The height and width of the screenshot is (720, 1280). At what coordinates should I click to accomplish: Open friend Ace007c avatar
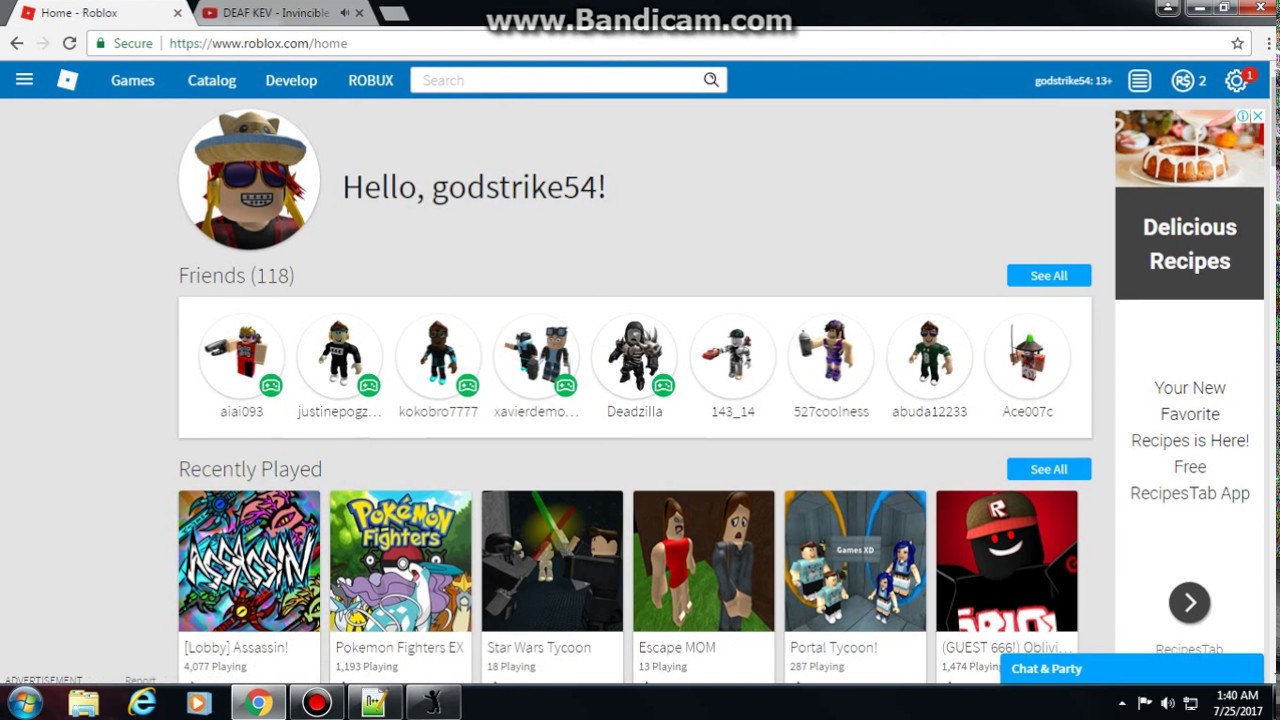[1027, 356]
